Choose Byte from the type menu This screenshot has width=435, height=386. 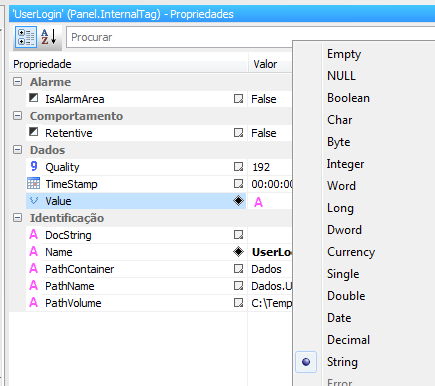point(339,142)
